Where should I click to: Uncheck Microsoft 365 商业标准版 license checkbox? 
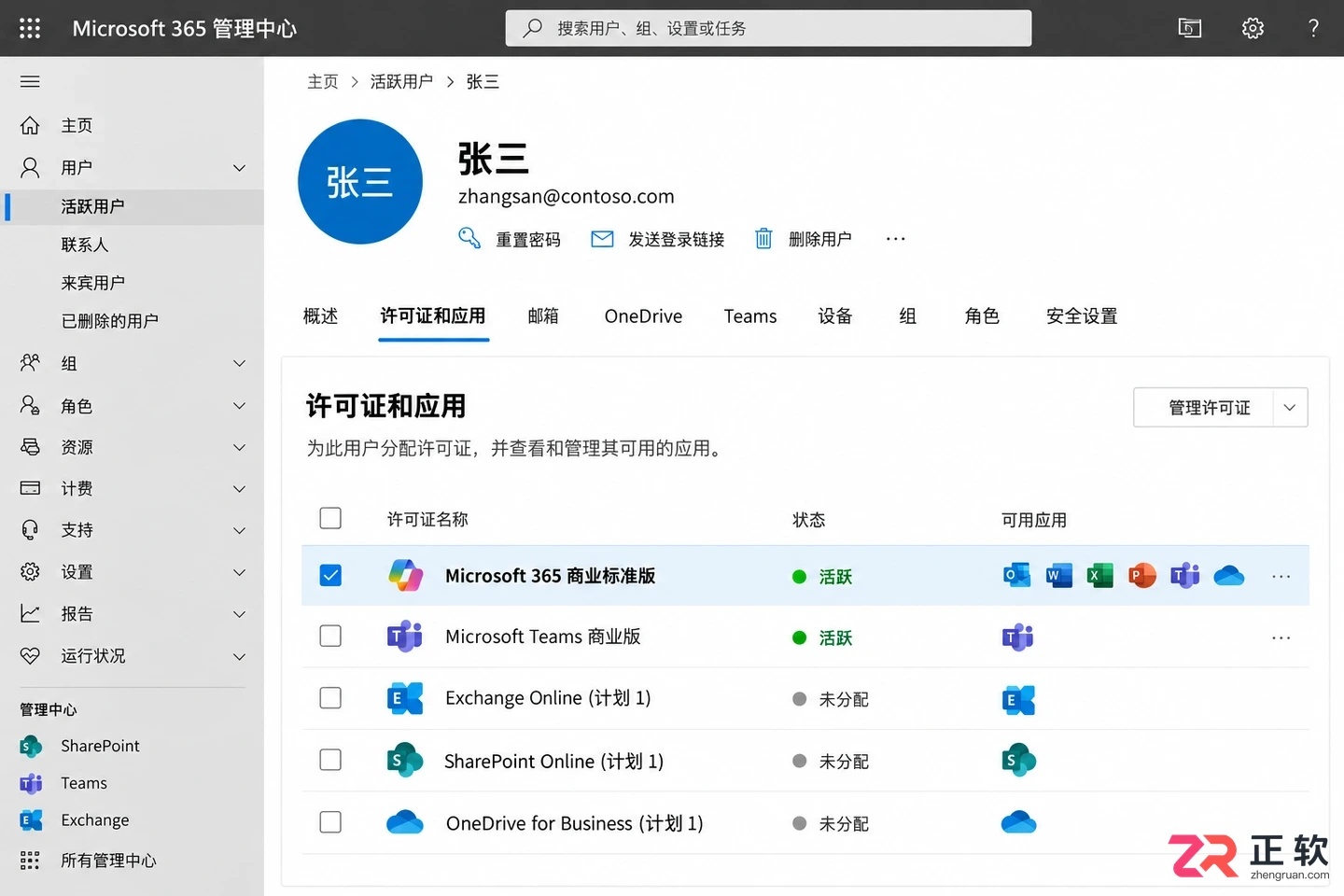[x=330, y=575]
